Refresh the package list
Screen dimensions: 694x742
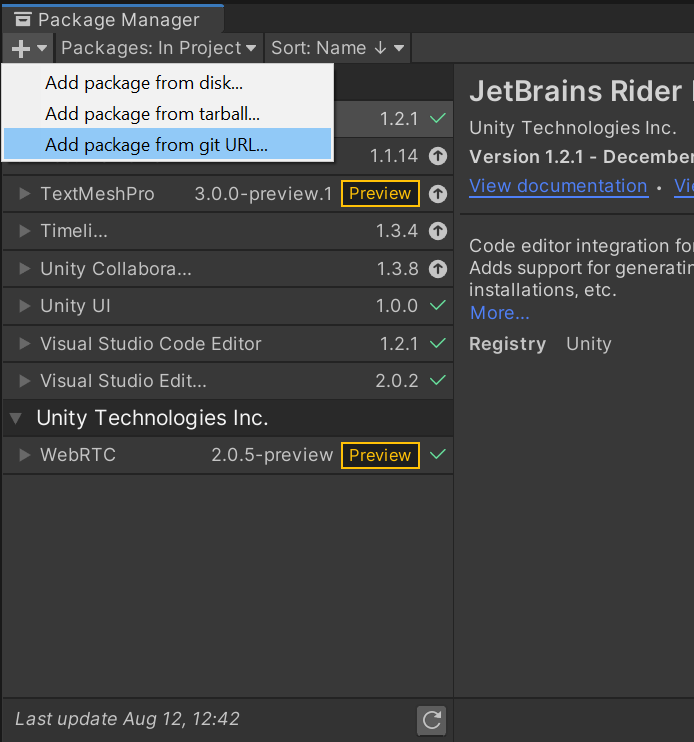click(x=431, y=720)
